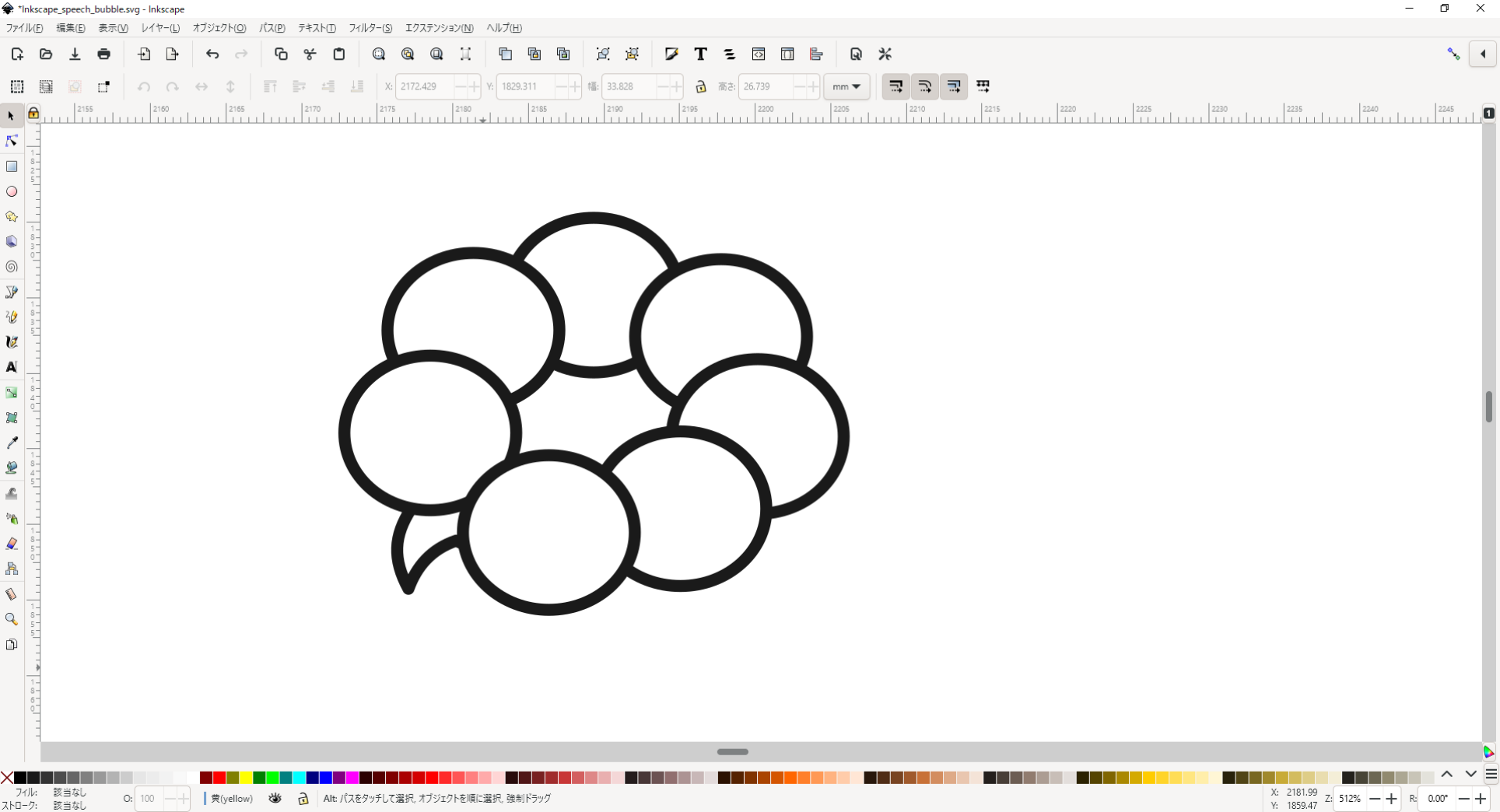Toggle width and height ratio lock

pos(700,86)
